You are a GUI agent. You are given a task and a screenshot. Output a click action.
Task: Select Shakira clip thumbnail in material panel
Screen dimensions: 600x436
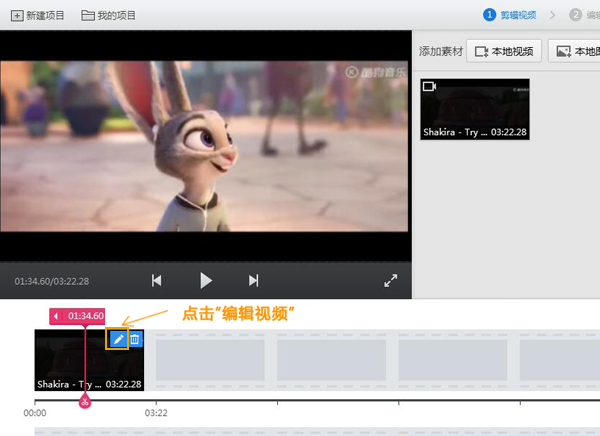pos(475,109)
